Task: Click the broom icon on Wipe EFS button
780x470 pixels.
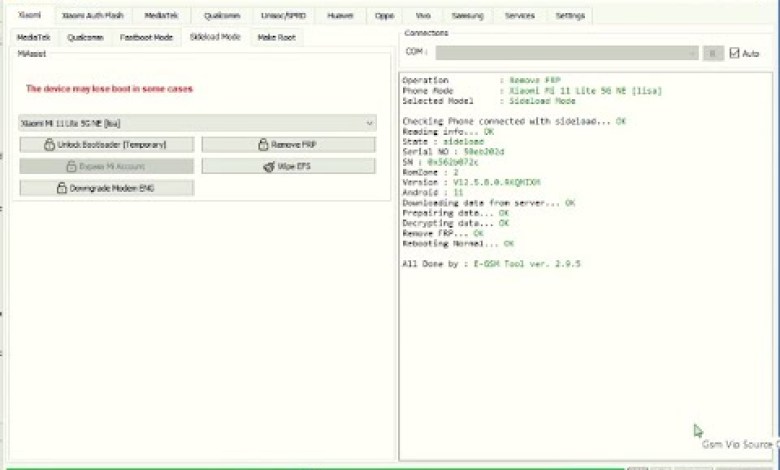Action: (x=269, y=166)
